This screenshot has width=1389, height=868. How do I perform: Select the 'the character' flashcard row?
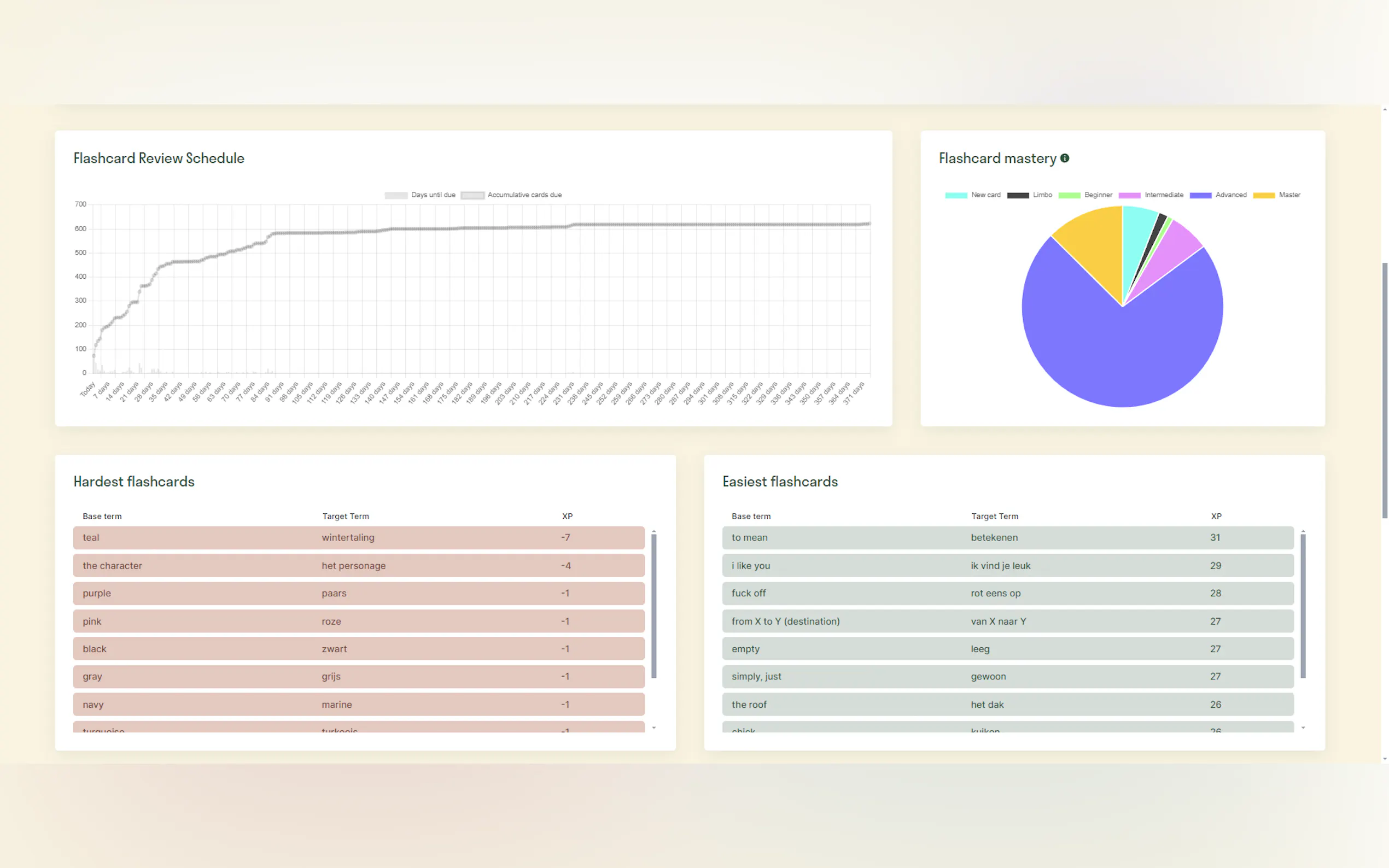(358, 566)
